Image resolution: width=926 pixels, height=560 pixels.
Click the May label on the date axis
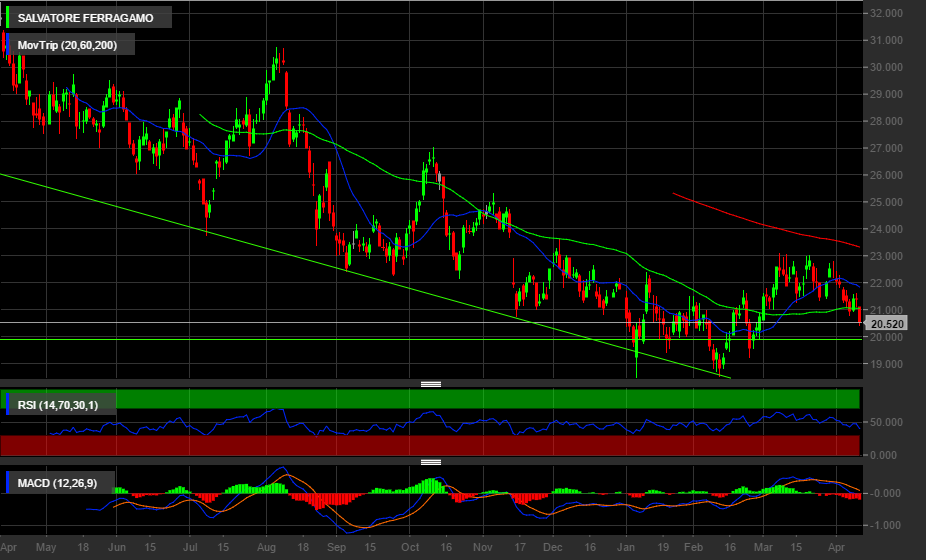click(x=46, y=549)
